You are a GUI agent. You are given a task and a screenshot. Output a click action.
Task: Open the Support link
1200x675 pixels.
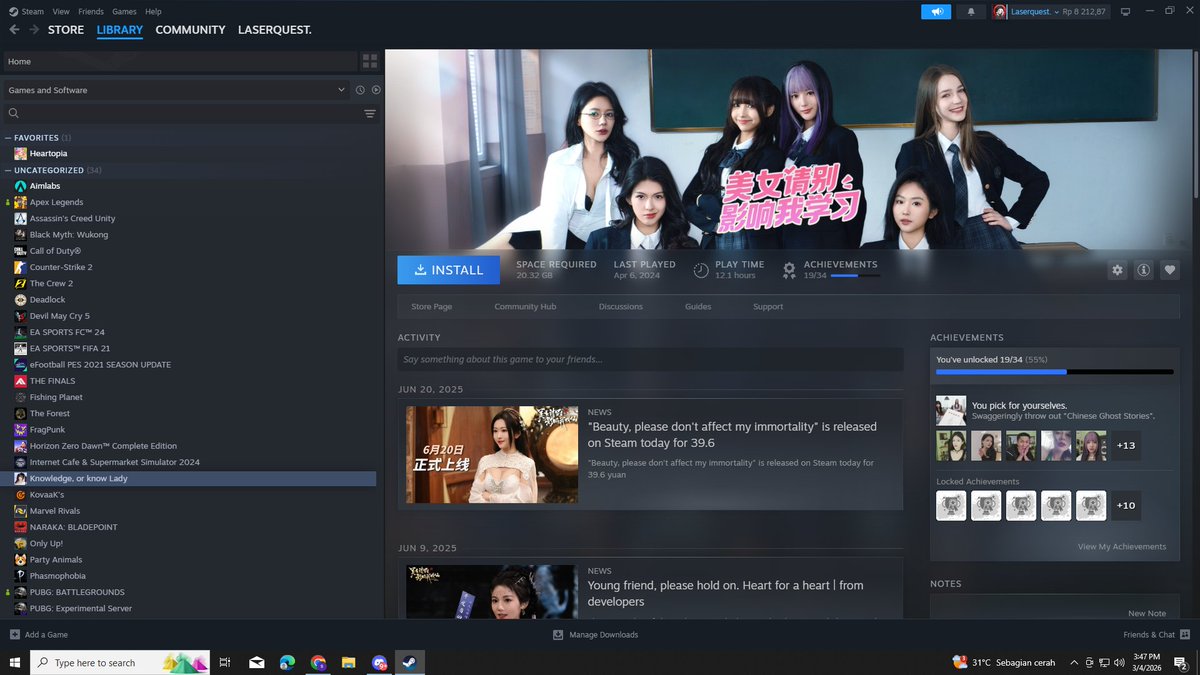(768, 306)
